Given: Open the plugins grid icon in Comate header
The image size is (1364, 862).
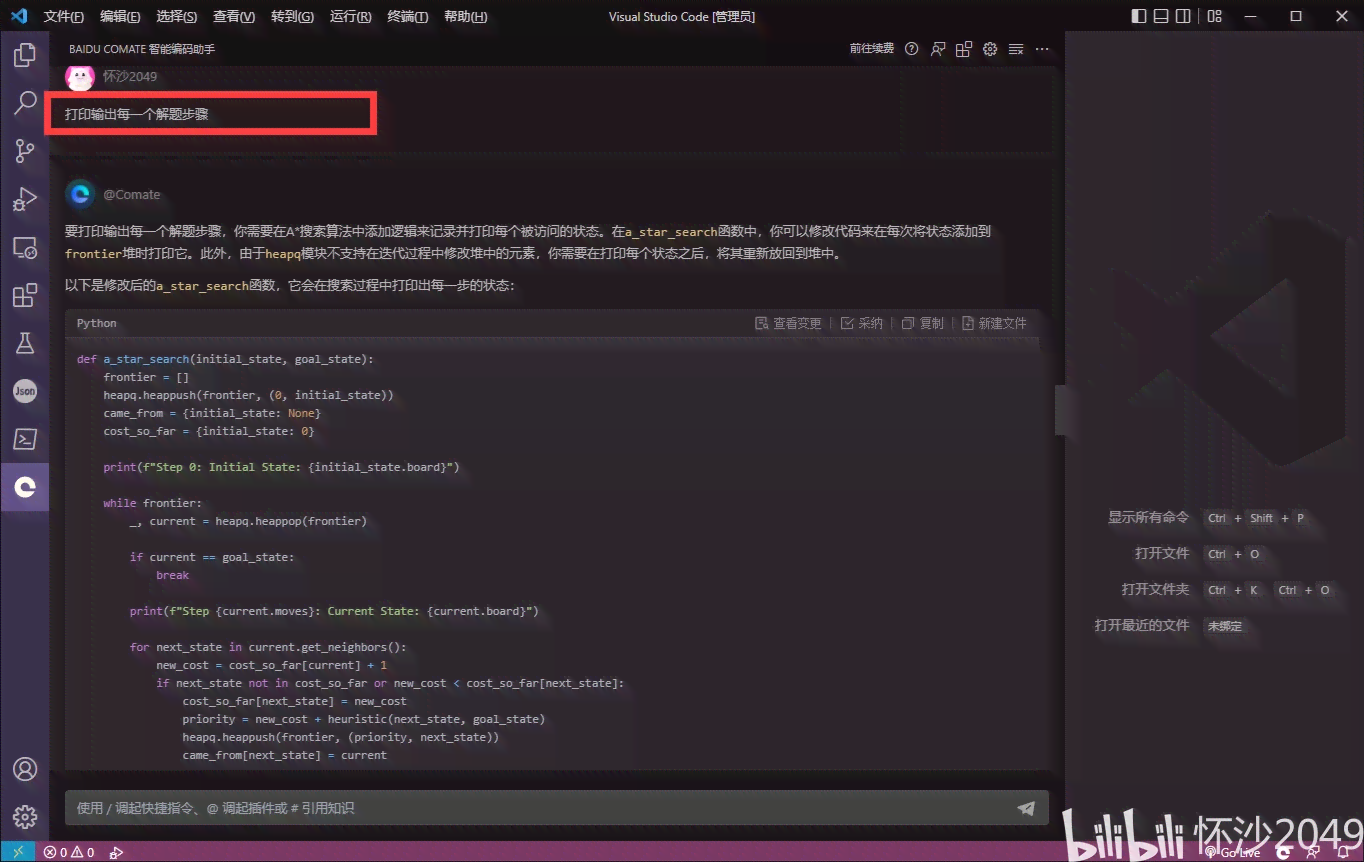Looking at the screenshot, I should [x=964, y=48].
